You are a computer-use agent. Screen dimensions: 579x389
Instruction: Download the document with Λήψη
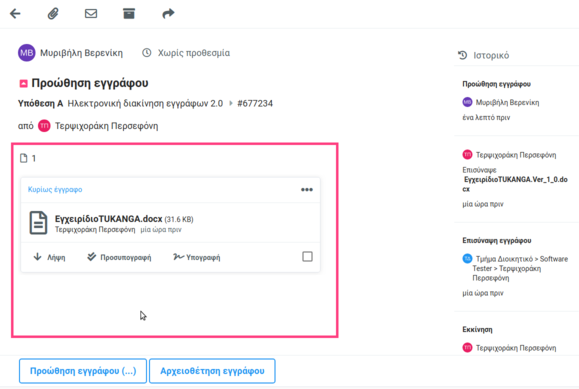click(49, 257)
